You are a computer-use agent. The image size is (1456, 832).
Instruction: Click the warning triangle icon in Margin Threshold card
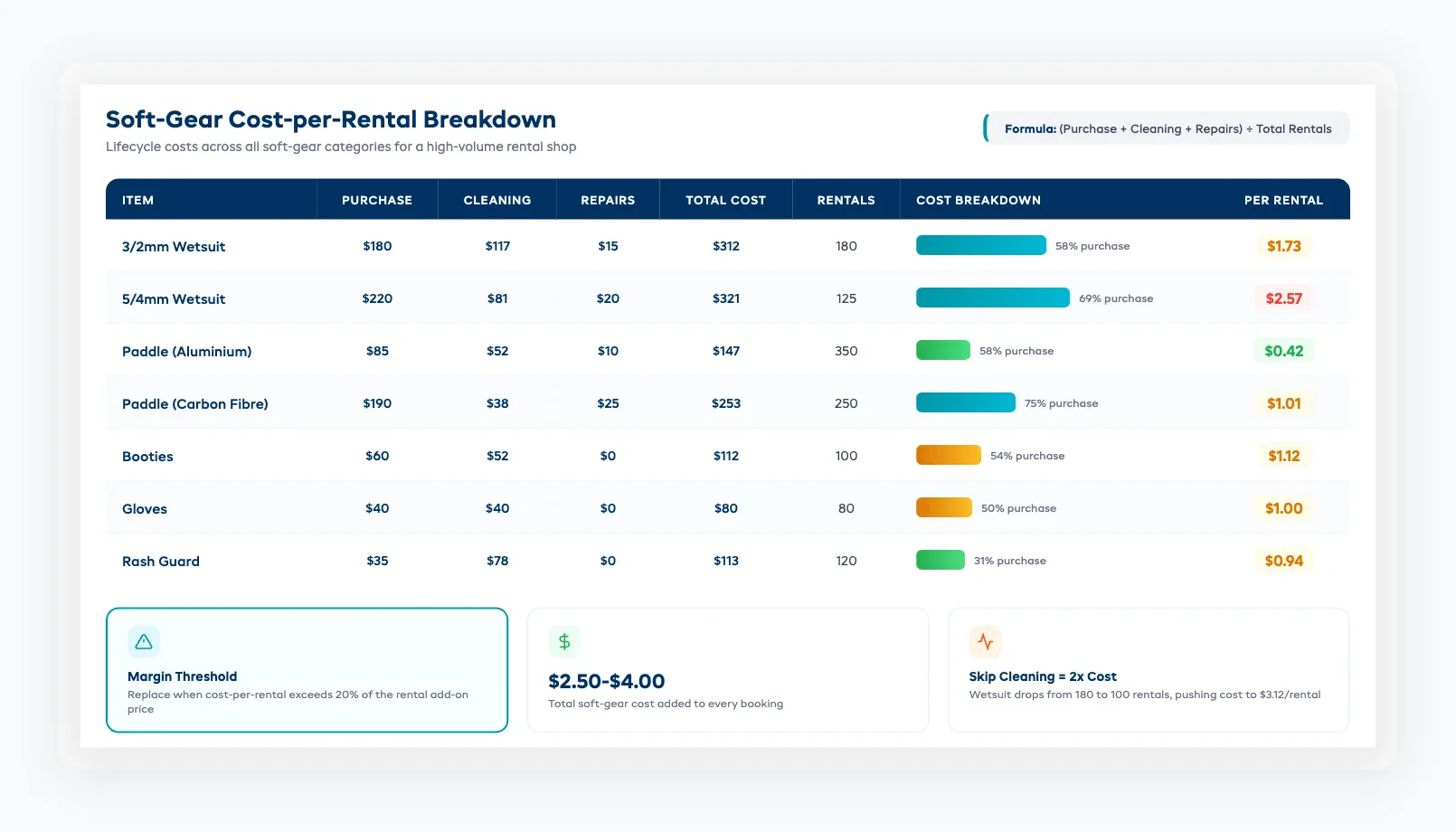(x=143, y=641)
